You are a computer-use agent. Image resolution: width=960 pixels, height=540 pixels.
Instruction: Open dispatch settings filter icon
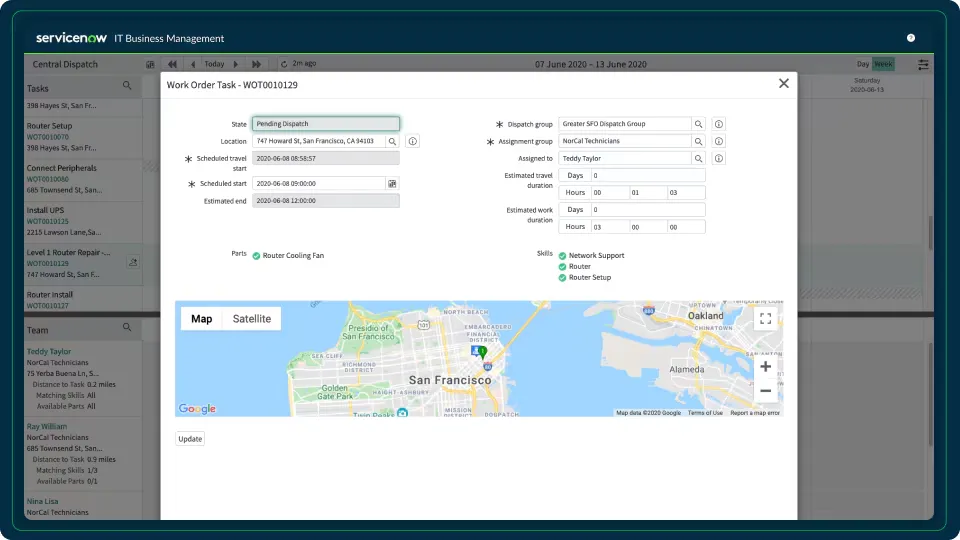tap(923, 64)
